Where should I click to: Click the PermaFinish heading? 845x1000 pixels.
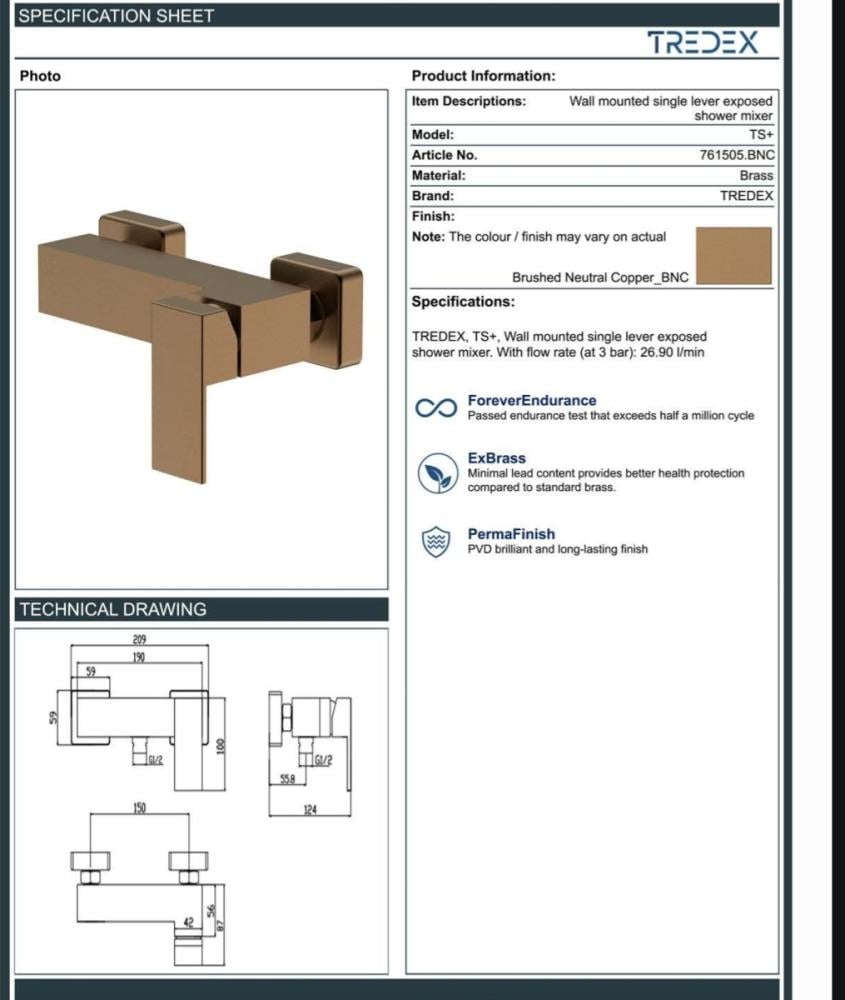click(x=511, y=534)
